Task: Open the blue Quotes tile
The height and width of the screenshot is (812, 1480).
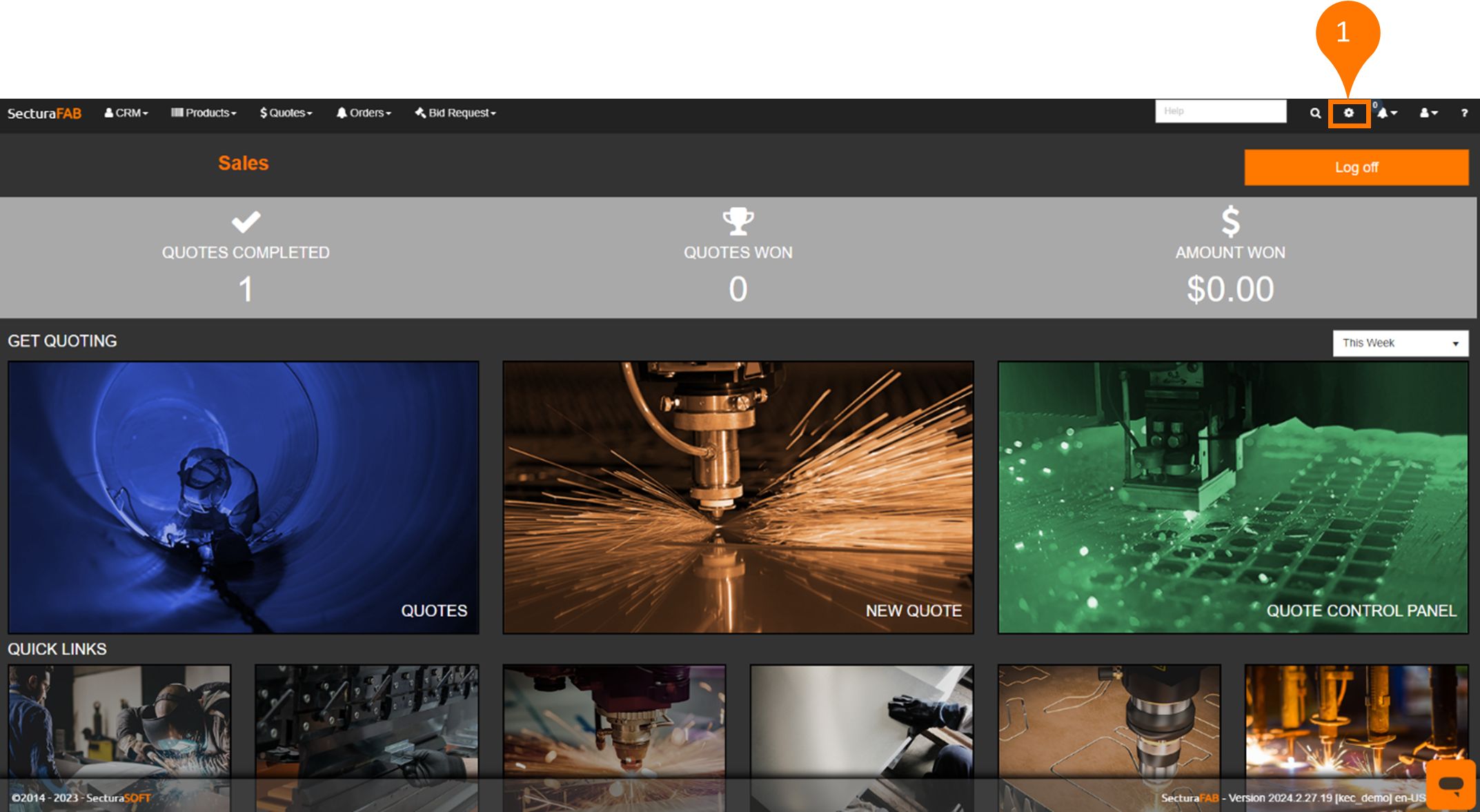Action: pos(243,497)
